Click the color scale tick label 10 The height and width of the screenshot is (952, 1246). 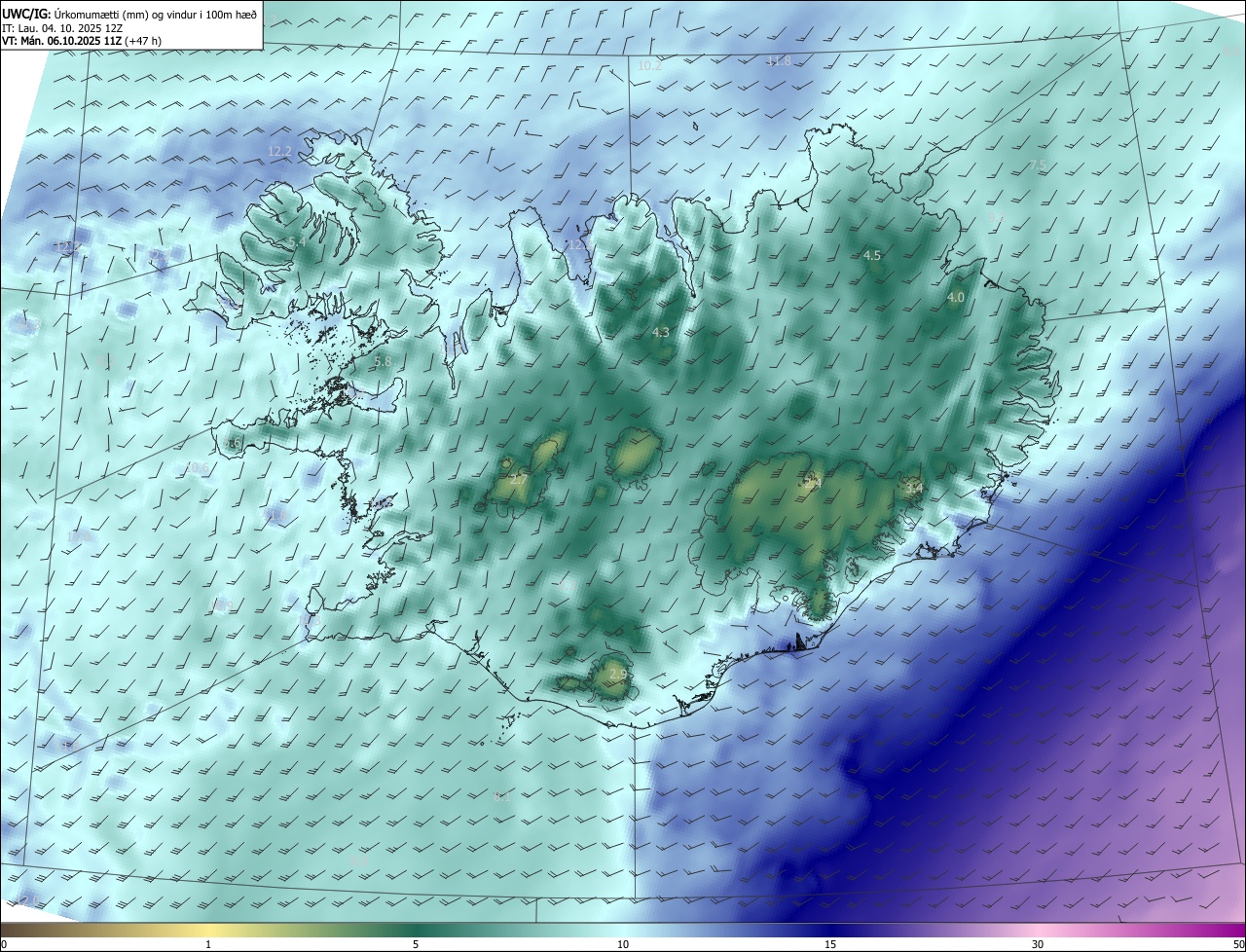[623, 944]
